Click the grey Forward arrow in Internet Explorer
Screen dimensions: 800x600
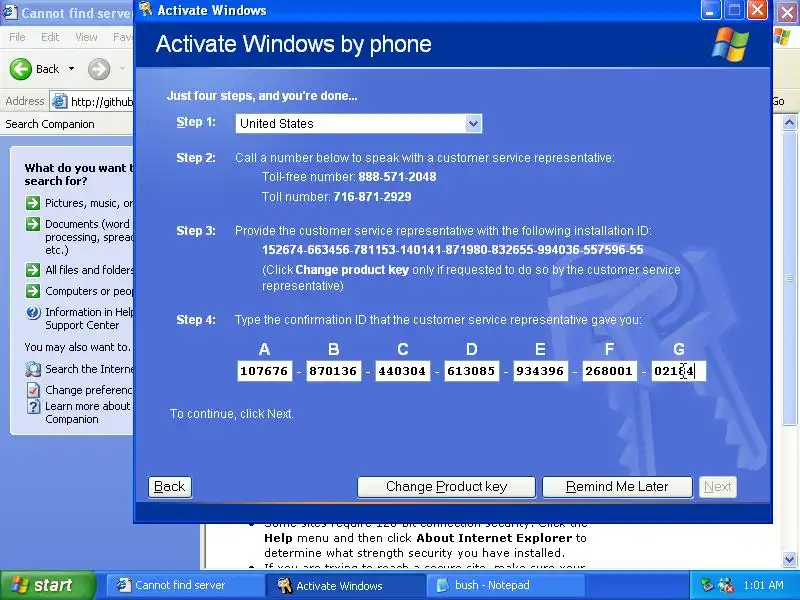(x=99, y=69)
